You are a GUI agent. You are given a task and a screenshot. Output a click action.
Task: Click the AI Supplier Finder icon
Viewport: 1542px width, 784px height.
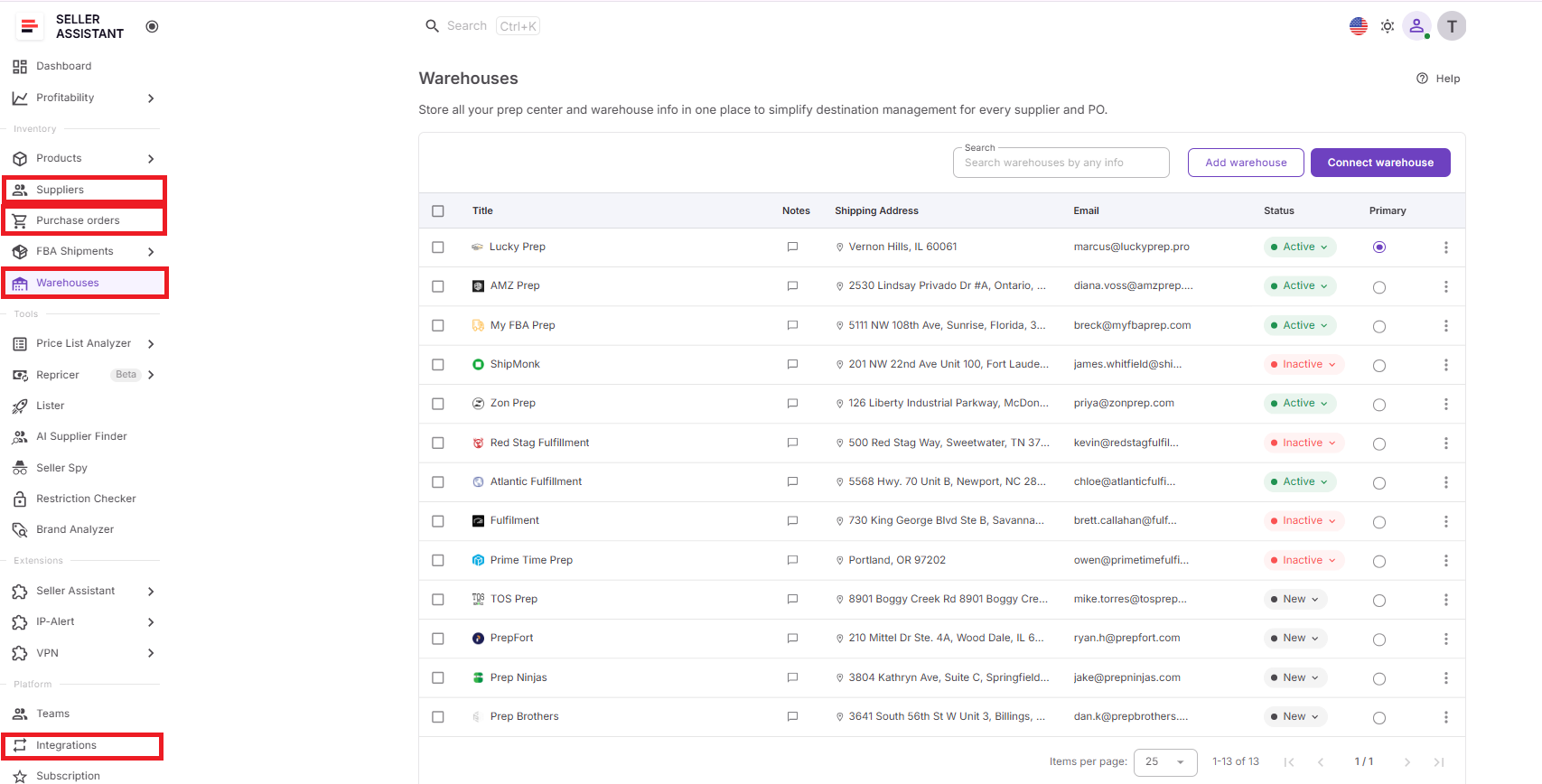click(x=20, y=437)
